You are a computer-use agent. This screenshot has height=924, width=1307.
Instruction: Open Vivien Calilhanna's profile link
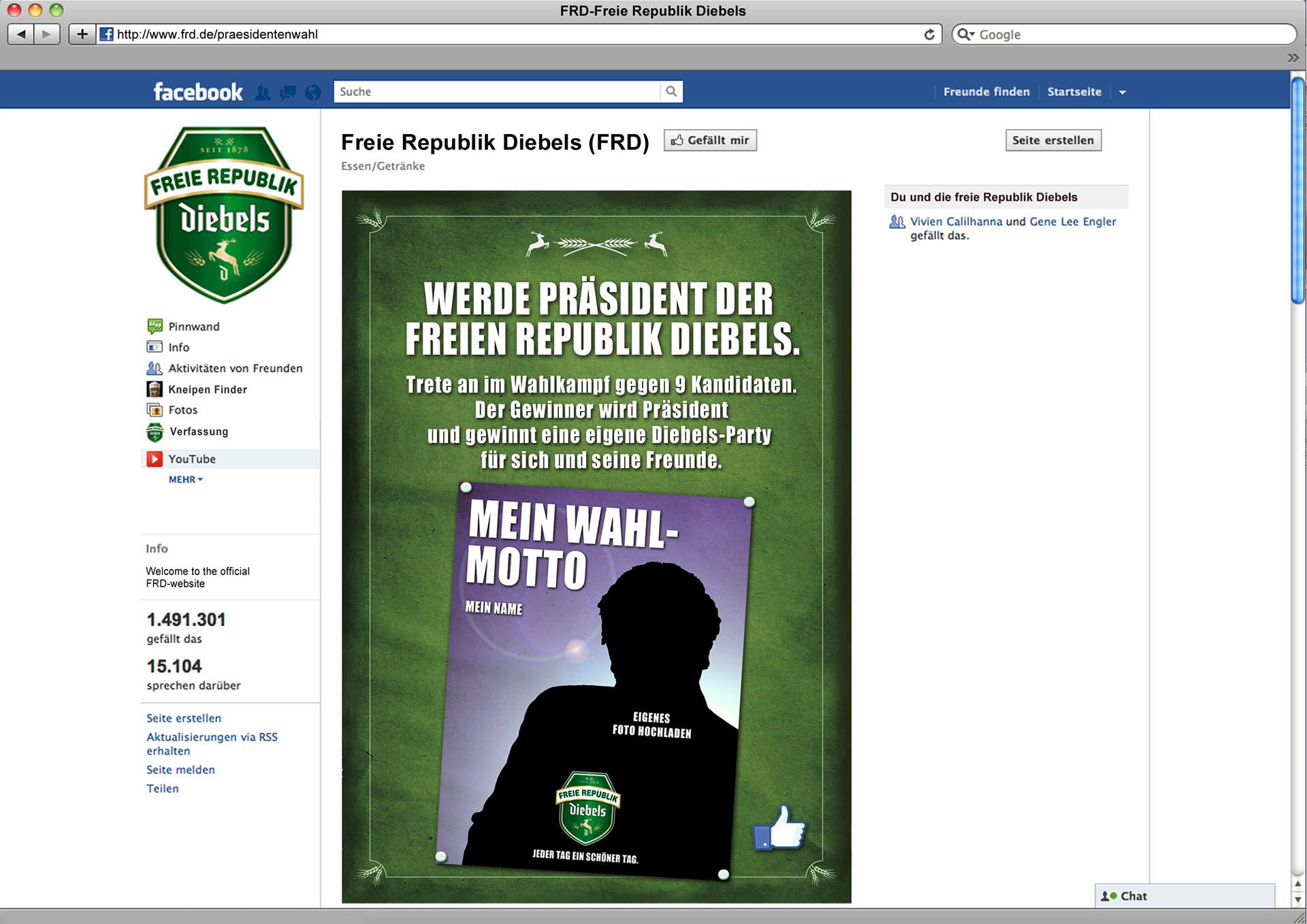tap(956, 222)
